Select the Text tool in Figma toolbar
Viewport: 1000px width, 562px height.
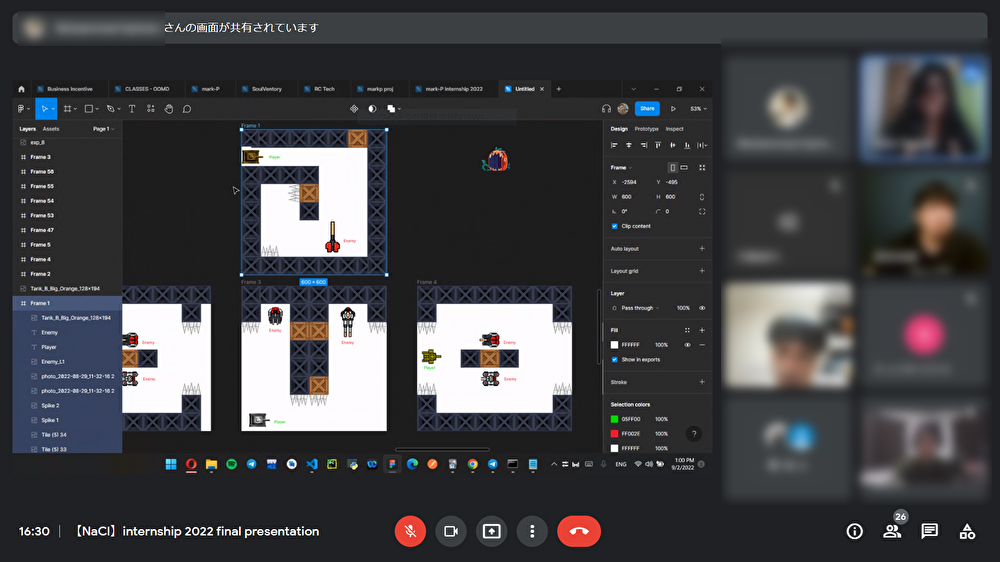(x=132, y=109)
